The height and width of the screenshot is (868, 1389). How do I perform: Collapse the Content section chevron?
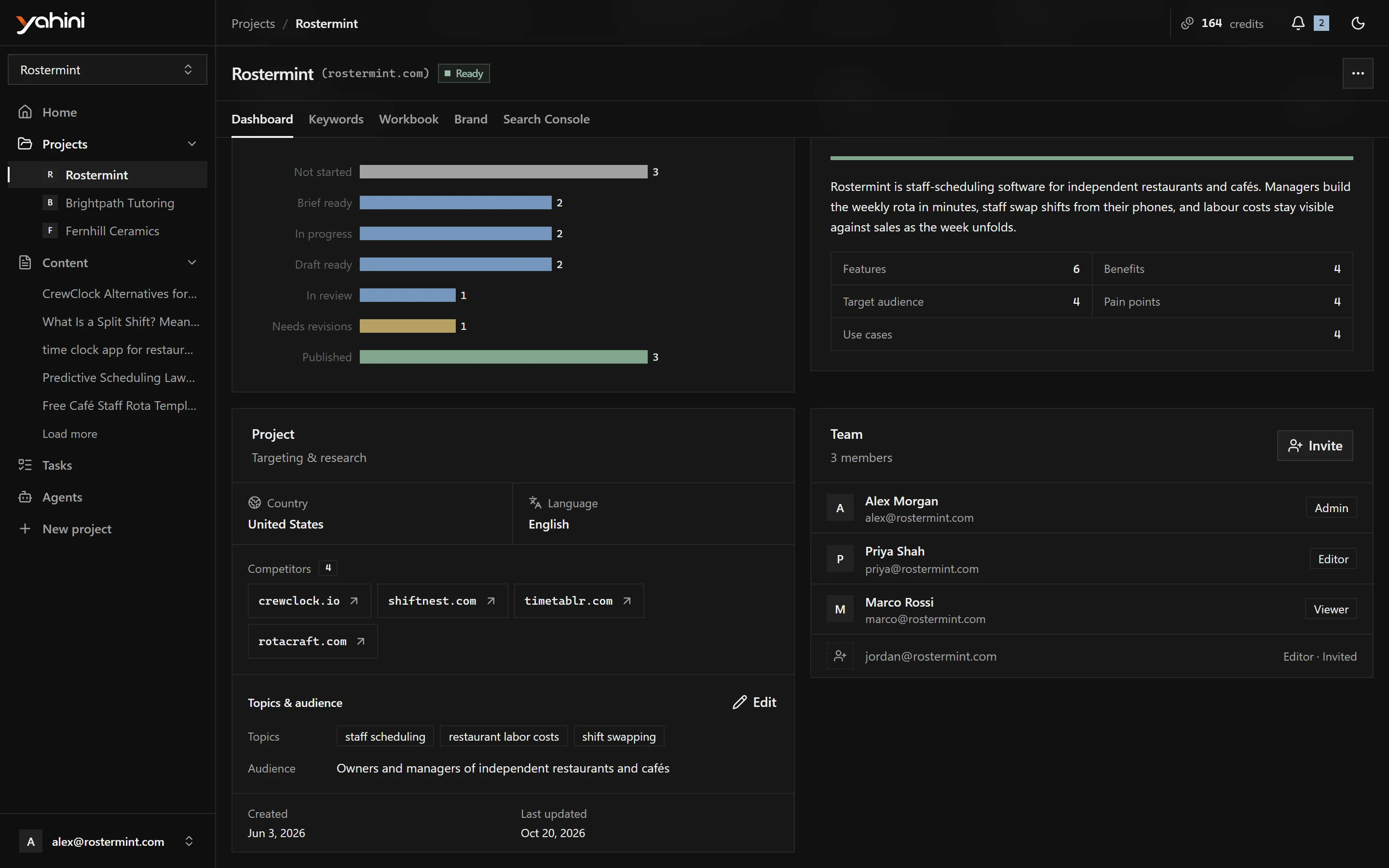click(x=191, y=262)
